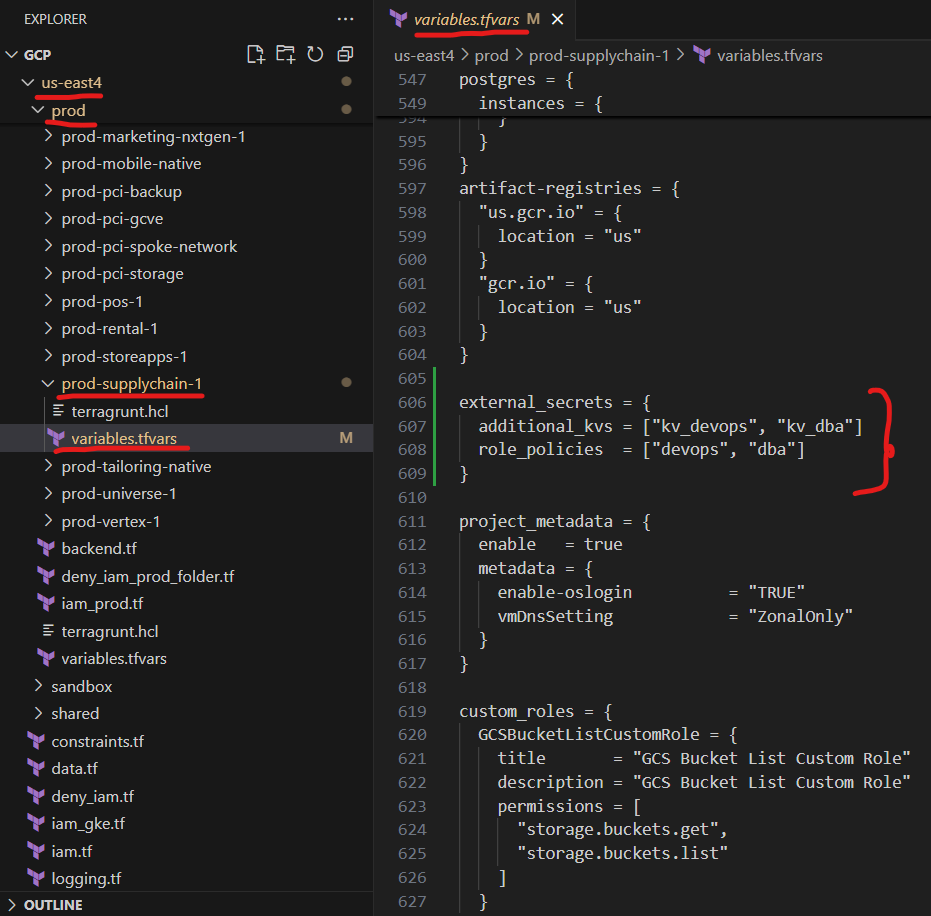Screen dimensions: 931x916
Task: Select the iam_gke.tf file
Action: click(88, 824)
